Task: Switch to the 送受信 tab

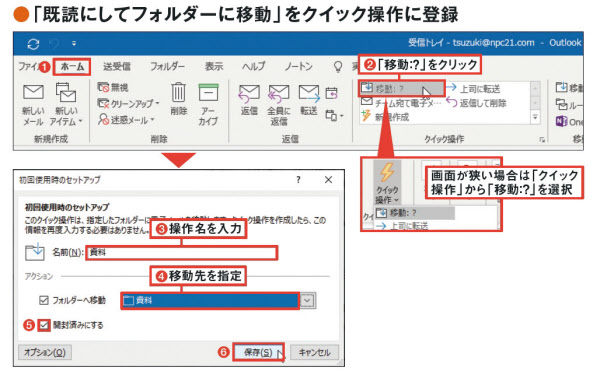Action: coord(116,67)
